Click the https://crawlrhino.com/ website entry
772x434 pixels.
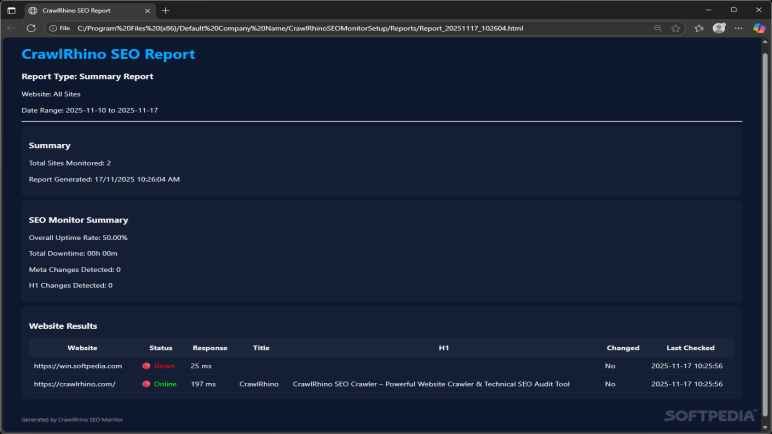(75, 384)
